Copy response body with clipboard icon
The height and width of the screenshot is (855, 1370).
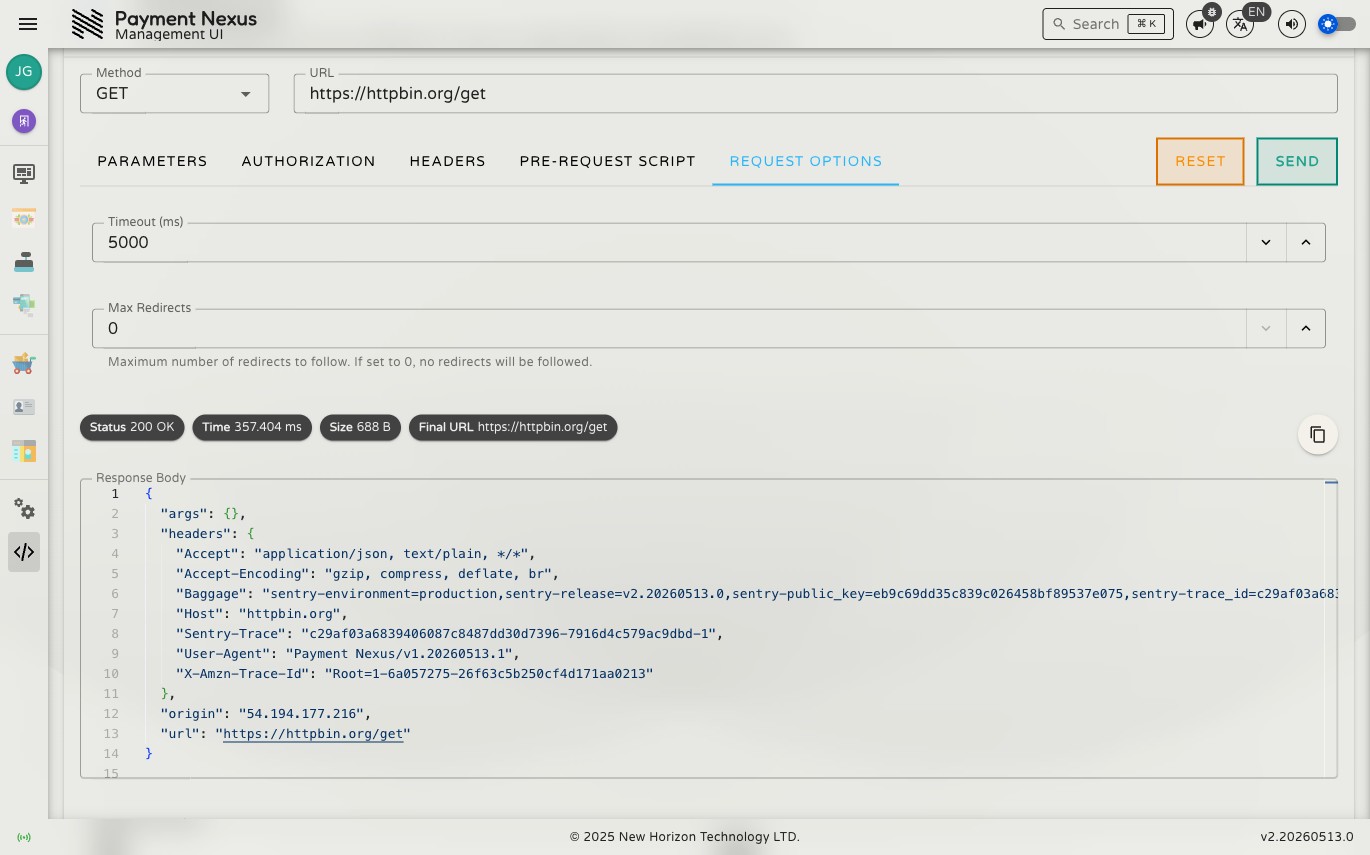(x=1317, y=435)
